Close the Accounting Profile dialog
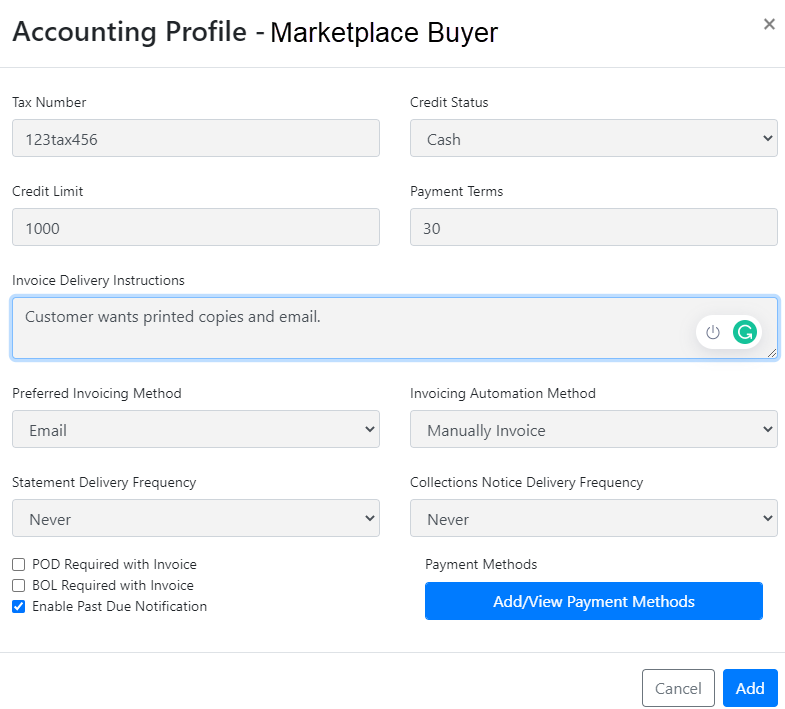The image size is (785, 709). (x=769, y=24)
